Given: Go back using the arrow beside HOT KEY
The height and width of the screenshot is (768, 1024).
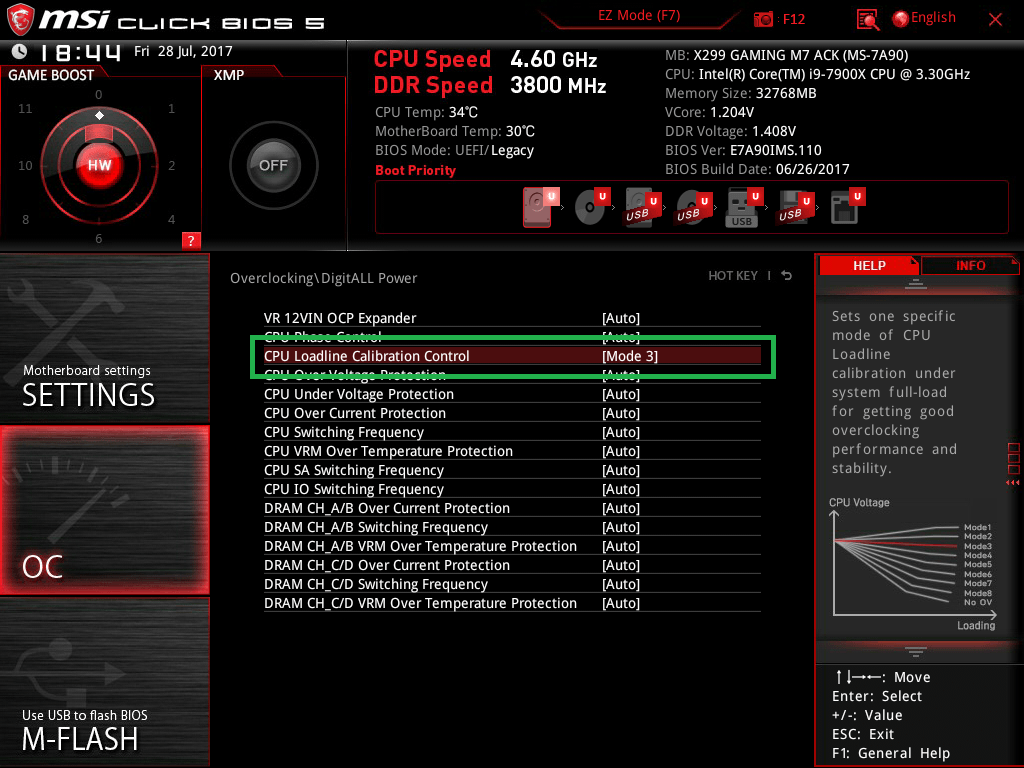Looking at the screenshot, I should pos(787,276).
